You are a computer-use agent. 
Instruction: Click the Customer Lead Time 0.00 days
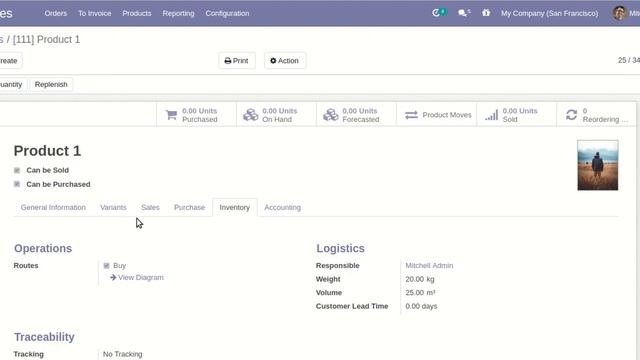pos(421,306)
